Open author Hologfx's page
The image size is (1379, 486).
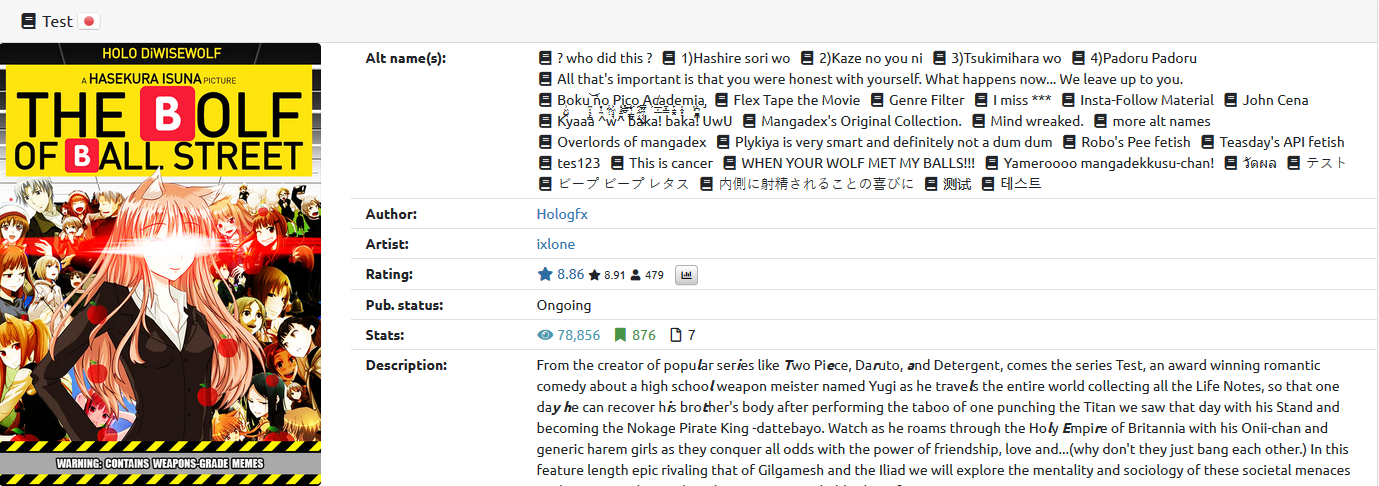pyautogui.click(x=563, y=214)
